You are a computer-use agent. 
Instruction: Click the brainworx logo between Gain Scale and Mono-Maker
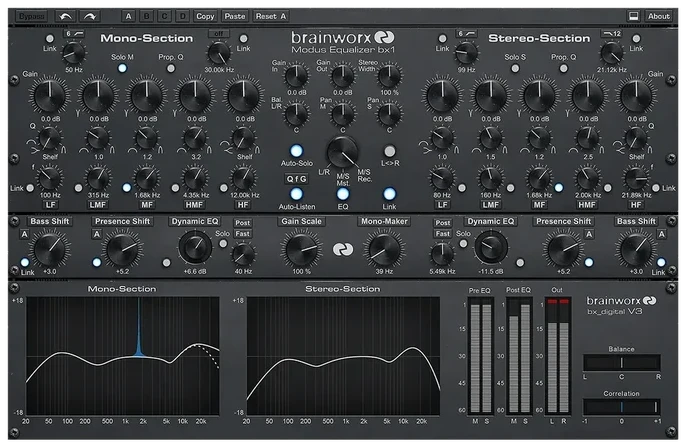(343, 249)
